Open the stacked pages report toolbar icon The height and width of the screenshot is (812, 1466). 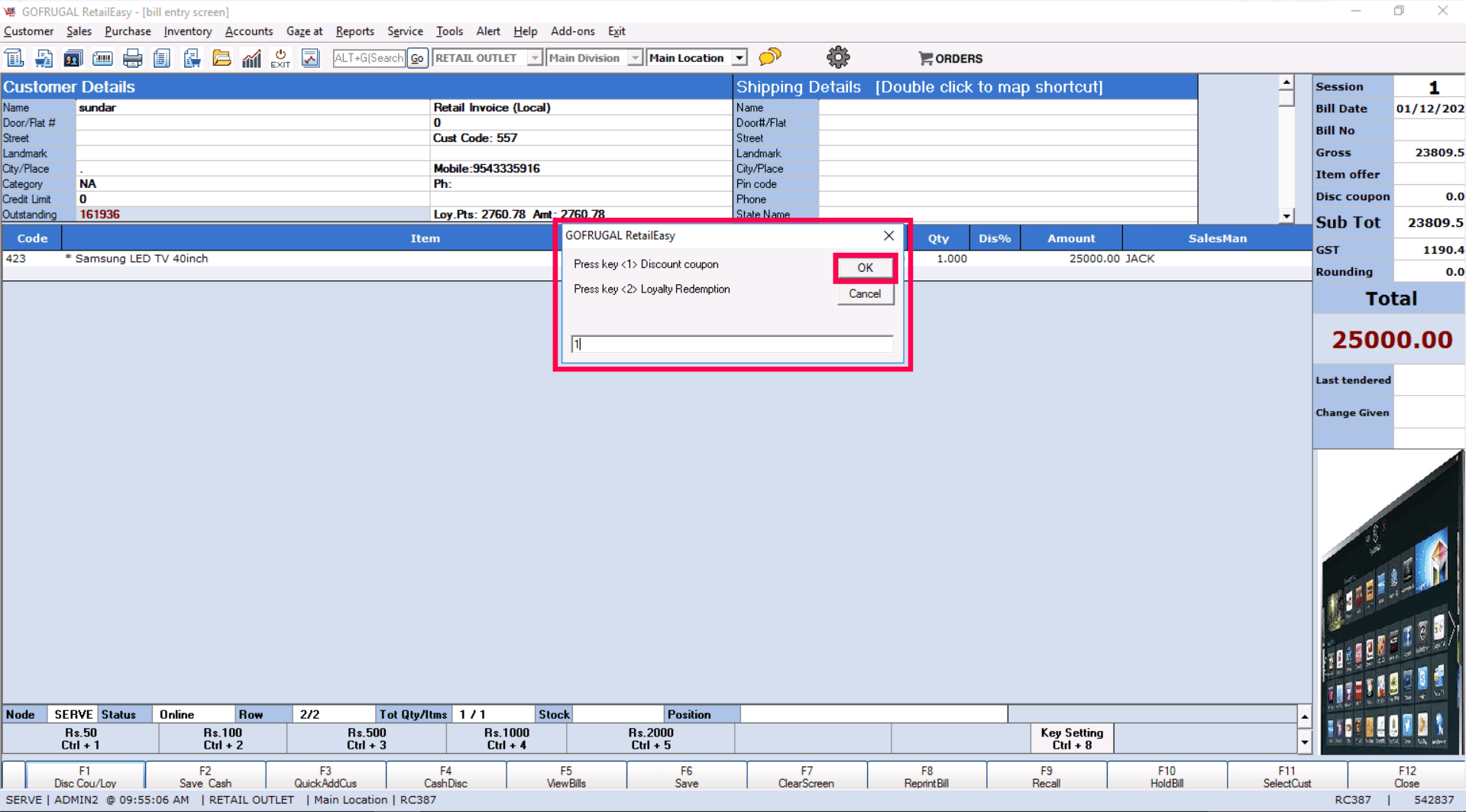coord(161,58)
